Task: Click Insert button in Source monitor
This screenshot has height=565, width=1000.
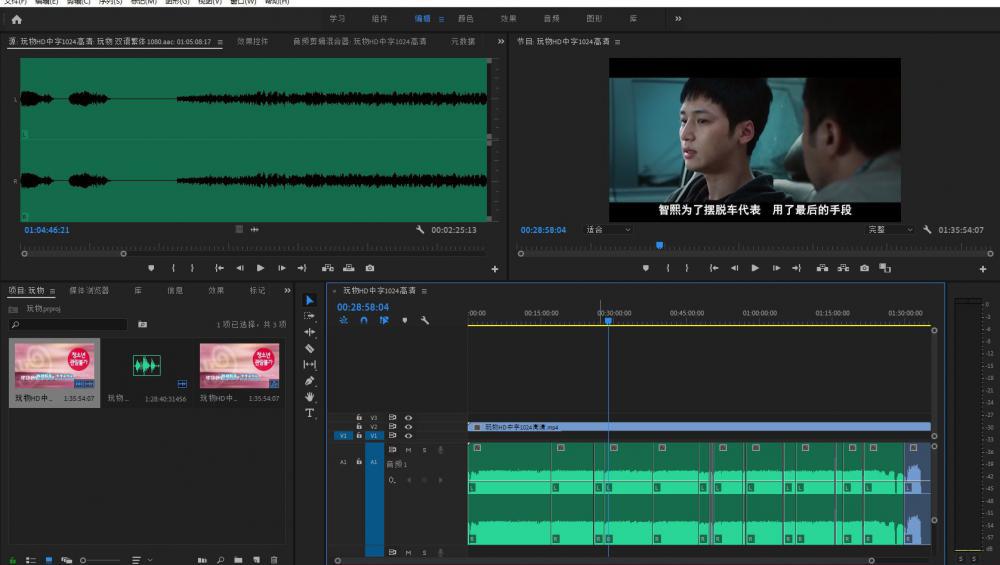Action: (x=328, y=268)
